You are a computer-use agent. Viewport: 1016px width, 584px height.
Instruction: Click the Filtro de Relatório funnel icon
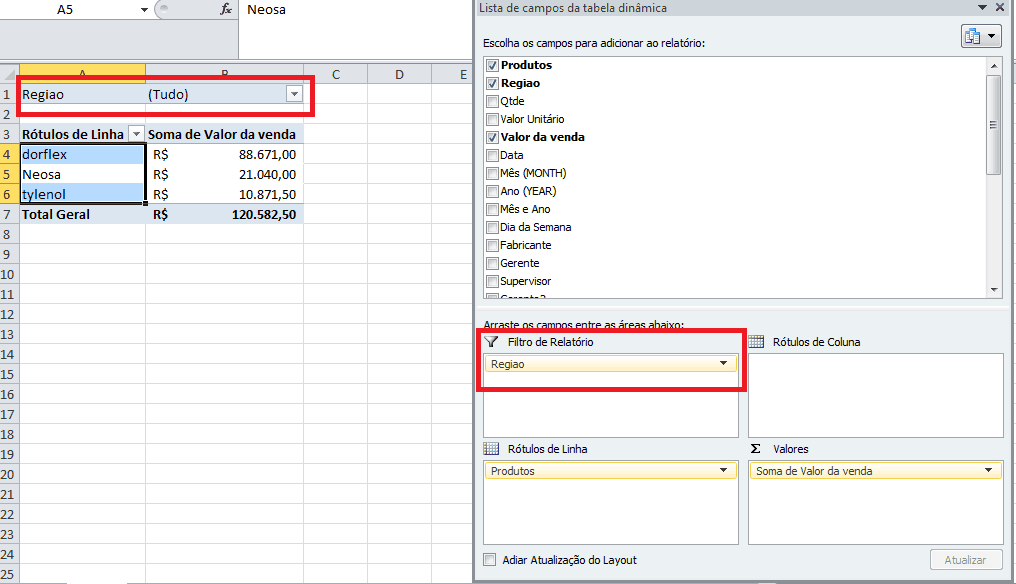point(492,342)
